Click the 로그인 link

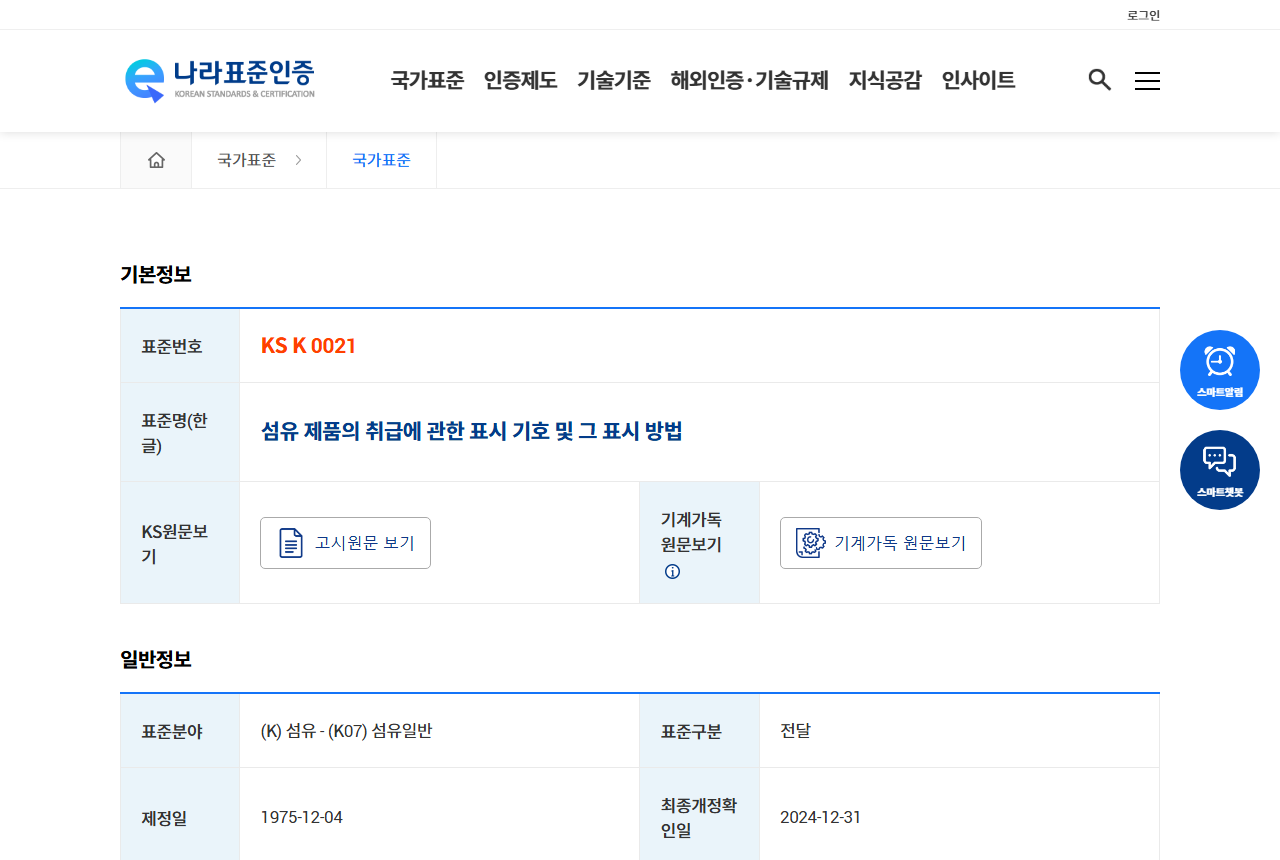1143,15
